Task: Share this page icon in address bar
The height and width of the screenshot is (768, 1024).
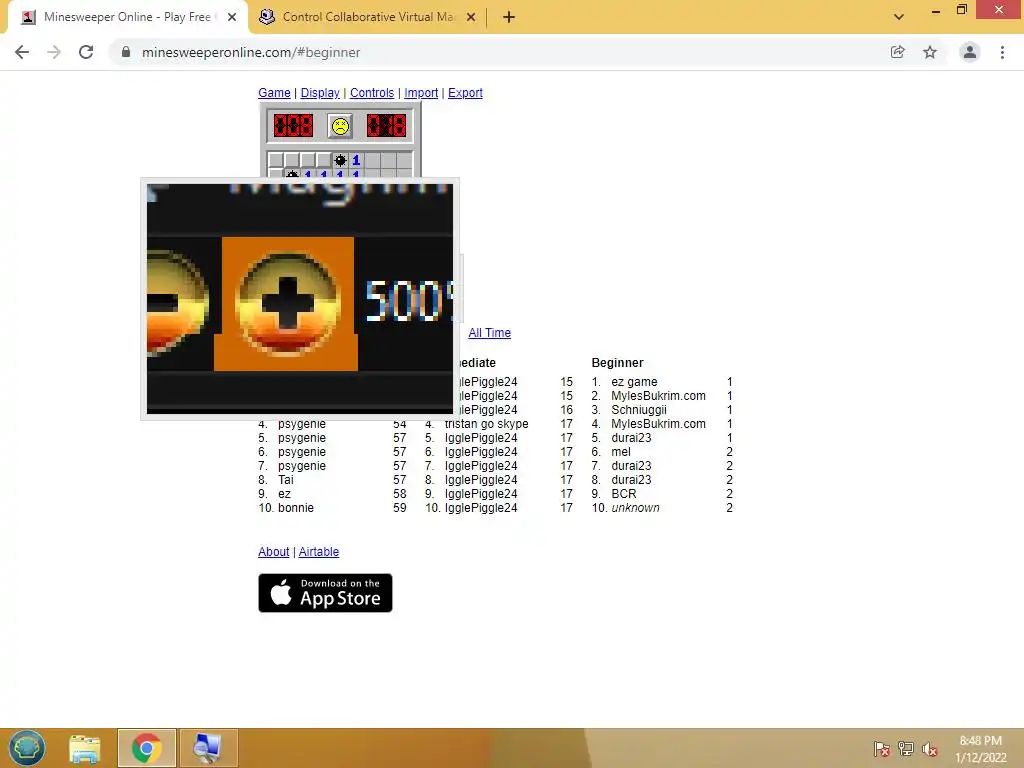Action: [898, 52]
